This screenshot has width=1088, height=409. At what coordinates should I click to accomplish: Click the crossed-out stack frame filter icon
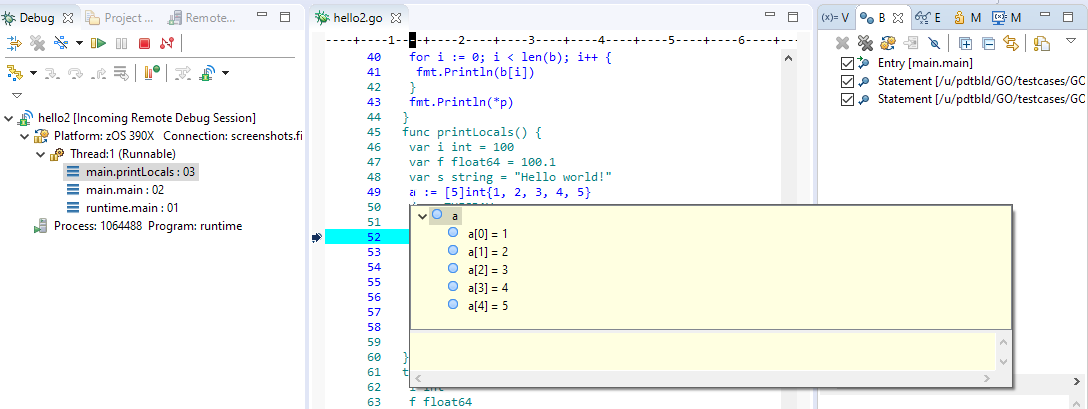pos(60,44)
